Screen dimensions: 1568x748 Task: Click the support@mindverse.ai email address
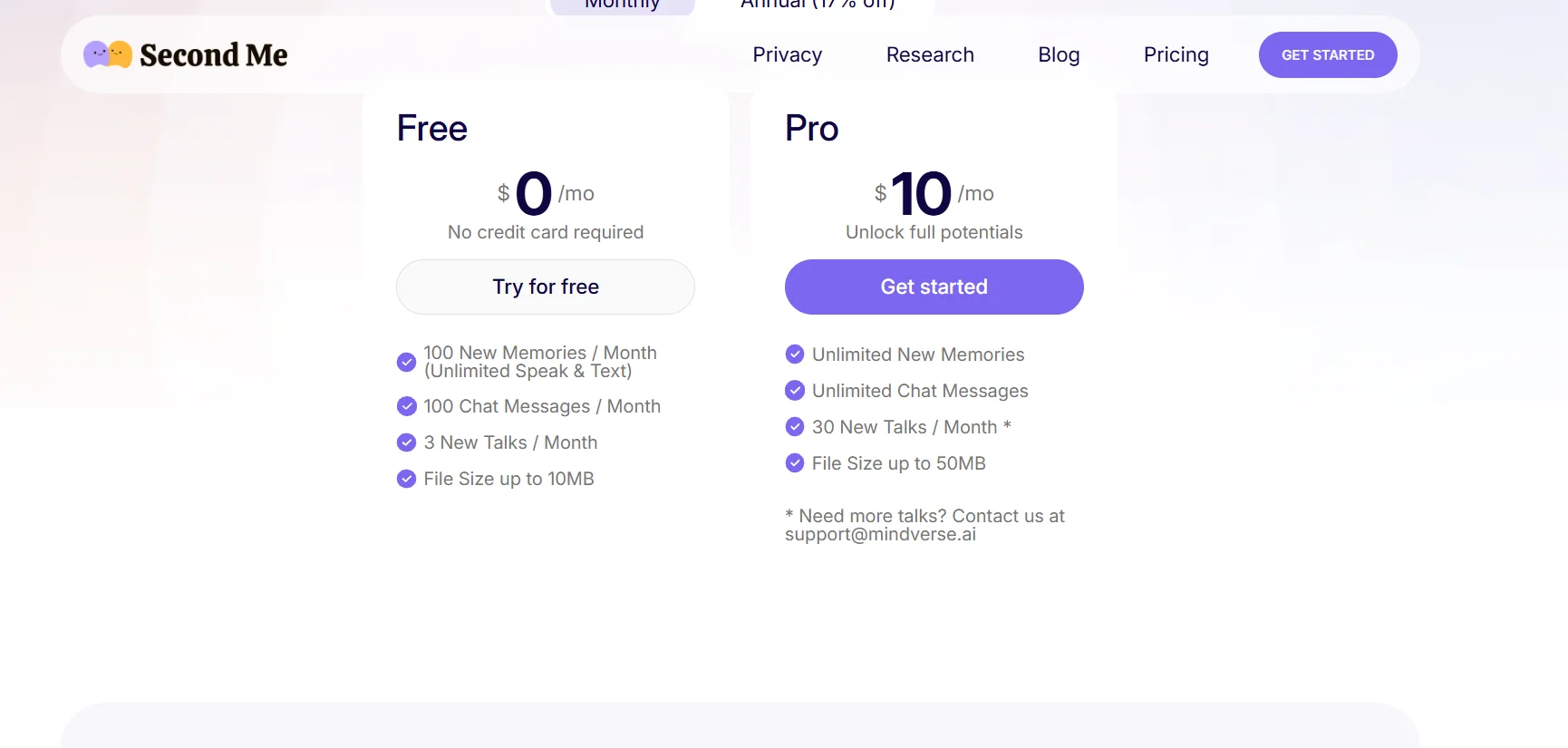pos(880,535)
